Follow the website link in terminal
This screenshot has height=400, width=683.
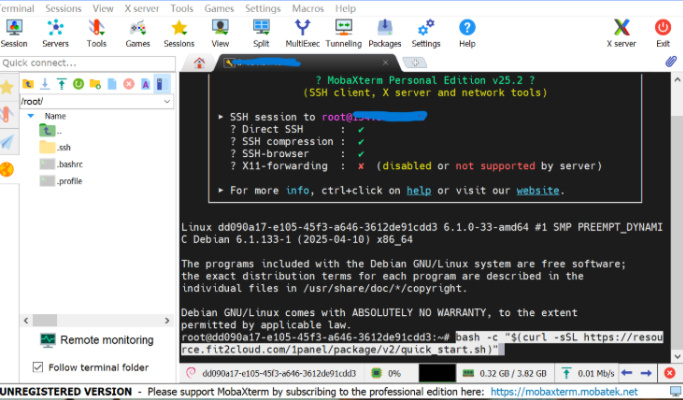point(538,190)
